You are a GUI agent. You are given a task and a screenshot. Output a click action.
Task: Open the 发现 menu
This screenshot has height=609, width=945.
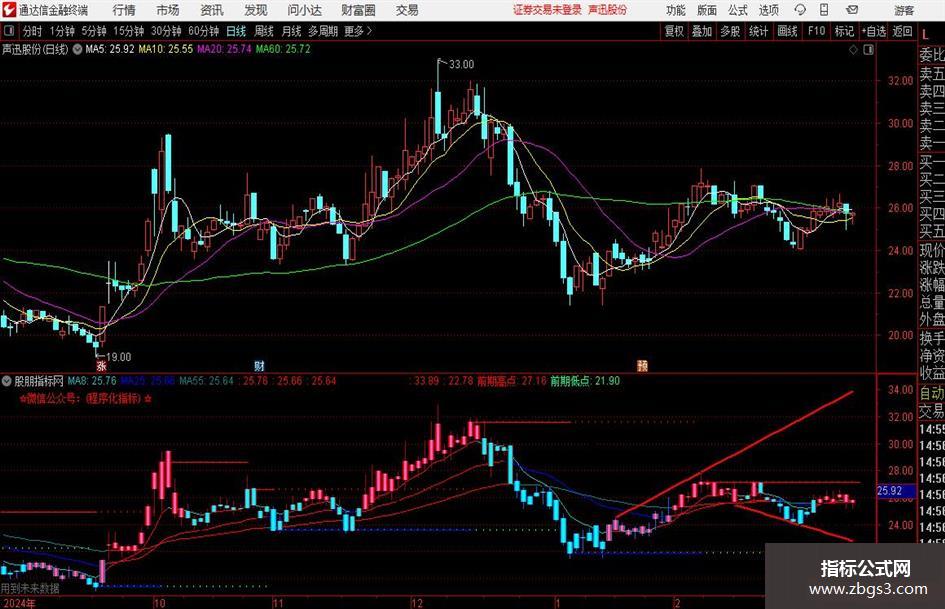click(x=256, y=10)
